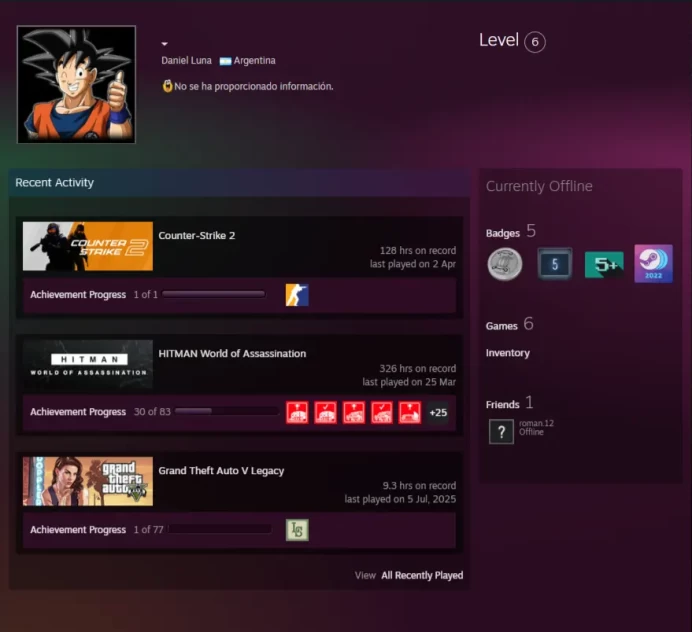View the first red HITMAN achievement icon
This screenshot has width=692, height=632.
pyautogui.click(x=297, y=413)
